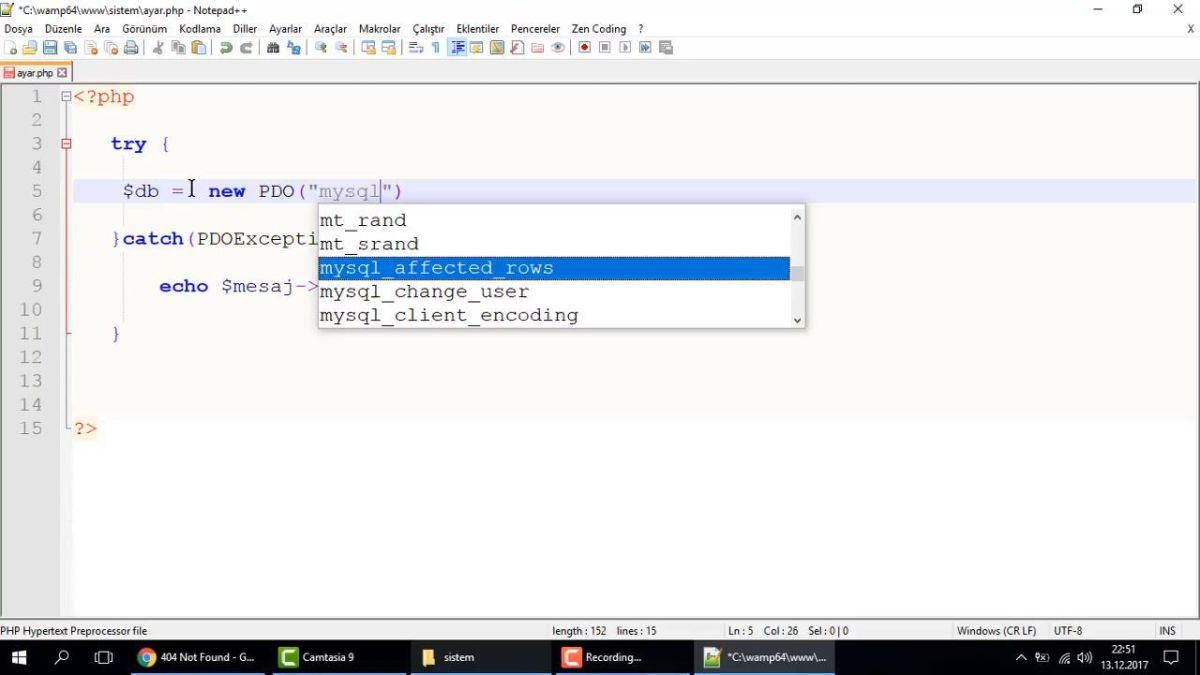Screen dimensions: 1200x675
Task: Create a new file with the New toolbar icon
Action: [10, 47]
